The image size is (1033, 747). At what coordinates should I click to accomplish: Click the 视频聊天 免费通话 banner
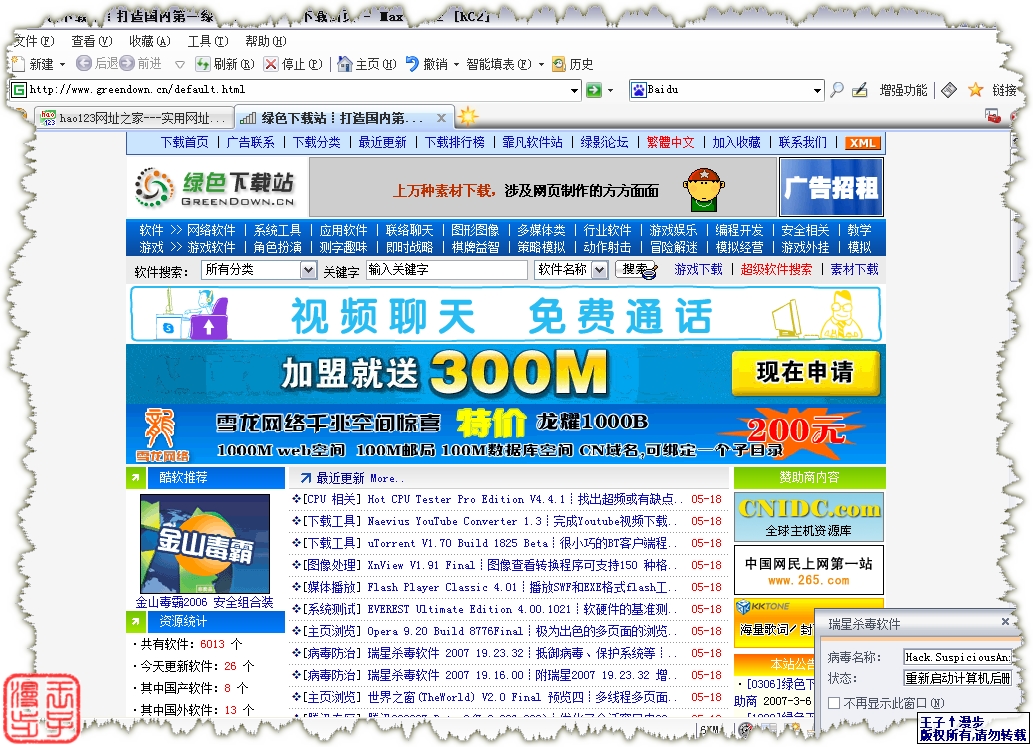pos(505,316)
